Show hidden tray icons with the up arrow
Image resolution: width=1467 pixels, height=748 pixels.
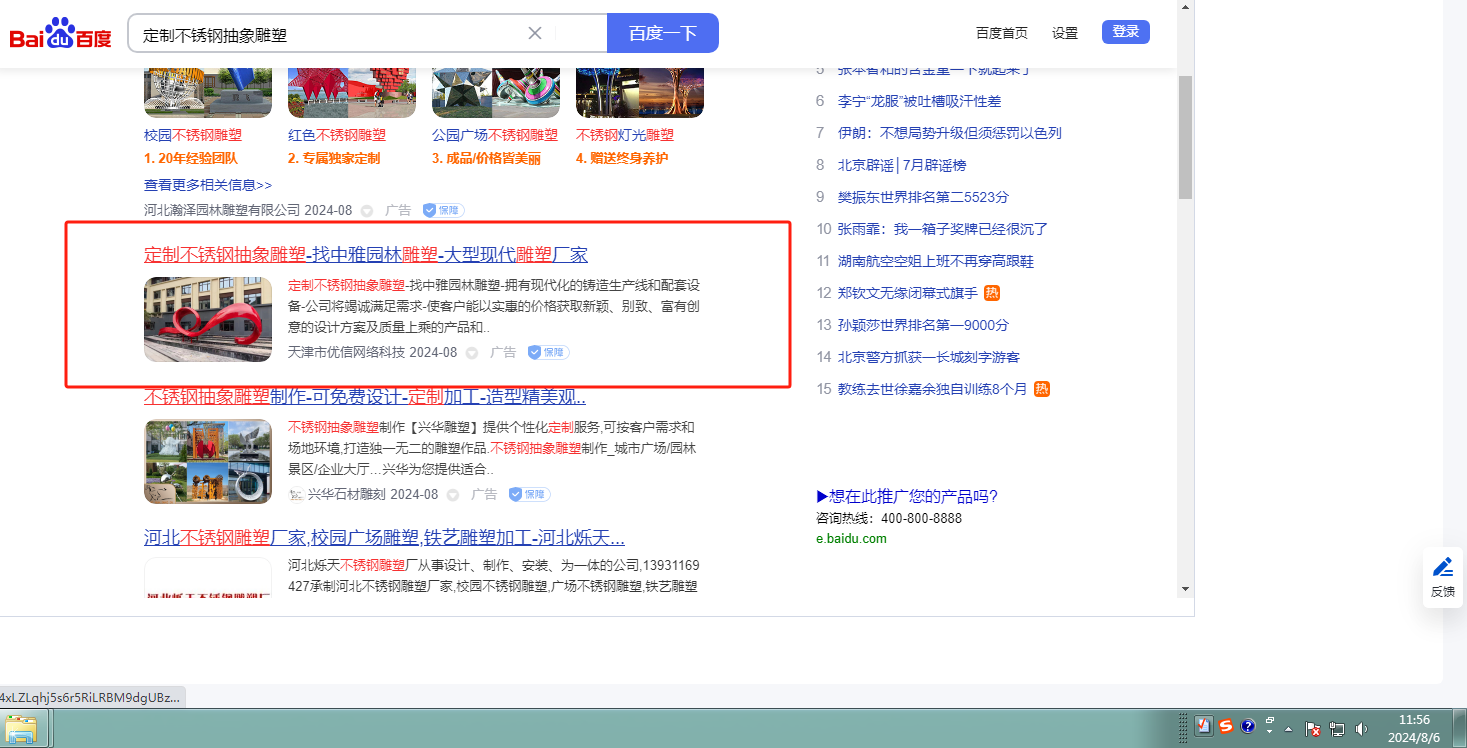(1288, 729)
